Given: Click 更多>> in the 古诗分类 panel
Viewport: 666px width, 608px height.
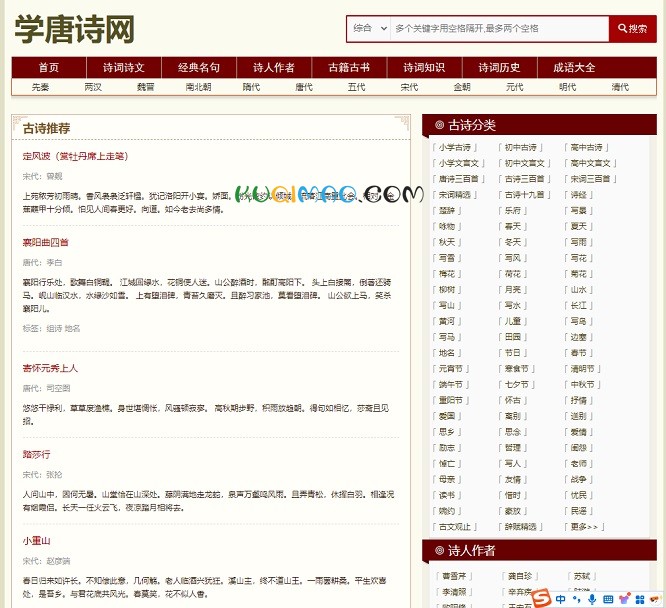Looking at the screenshot, I should point(584,527).
